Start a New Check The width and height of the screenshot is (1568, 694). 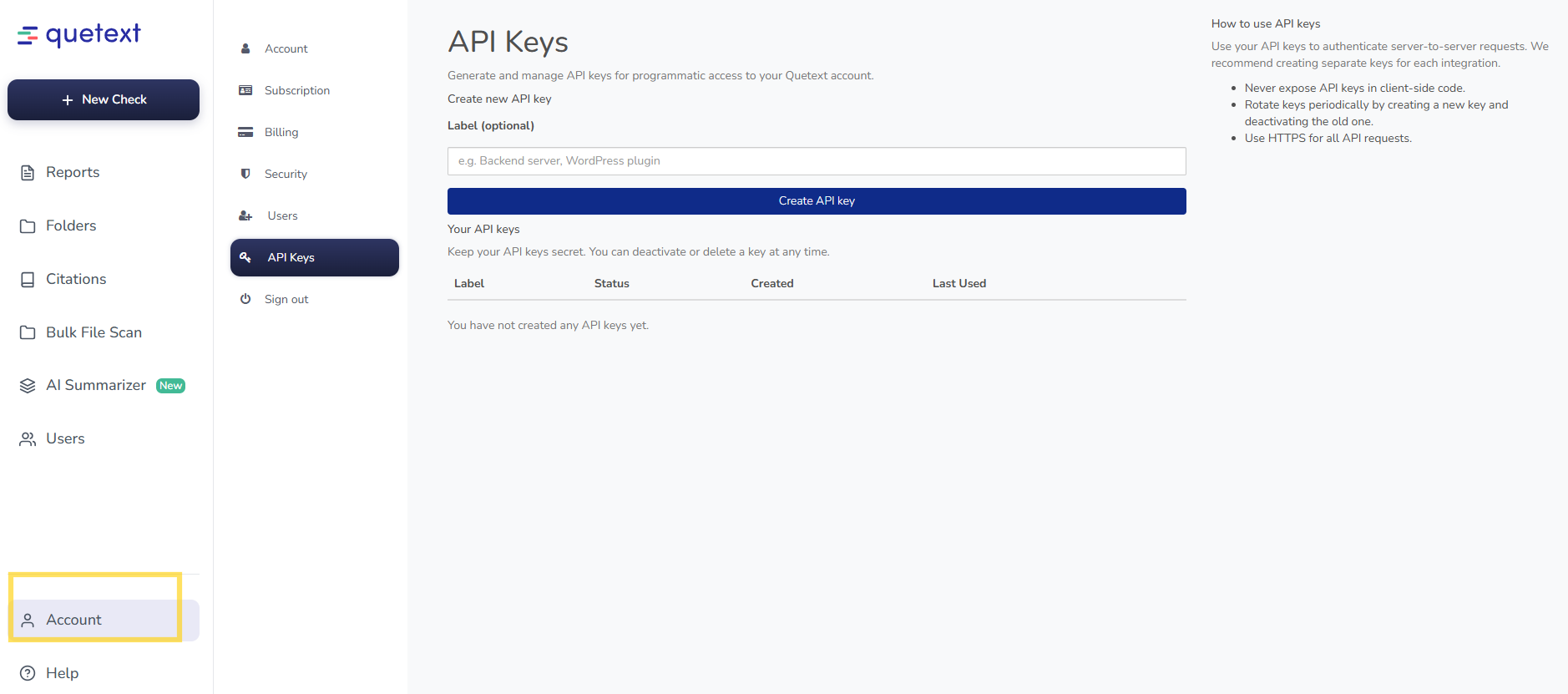pos(104,99)
